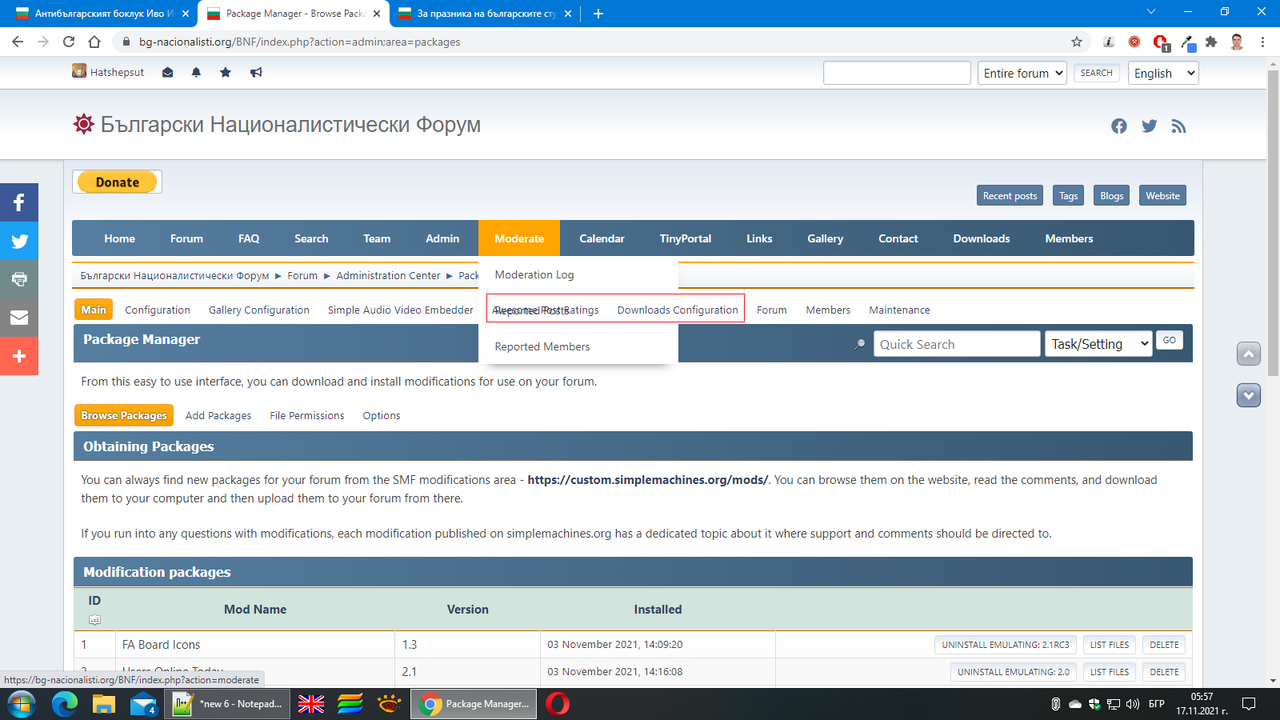Image resolution: width=1280 pixels, height=720 pixels.
Task: Switch to File Permissions tab
Action: [x=307, y=415]
